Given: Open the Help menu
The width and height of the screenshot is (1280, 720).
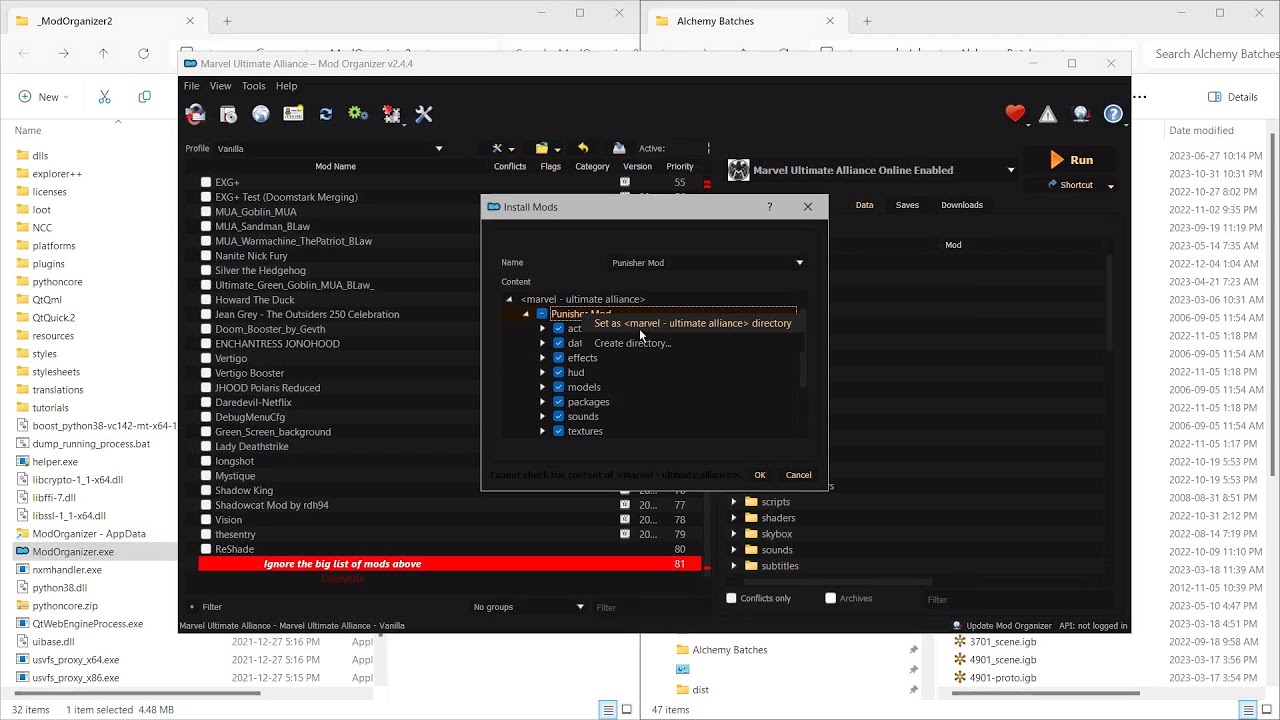Looking at the screenshot, I should click(x=286, y=86).
